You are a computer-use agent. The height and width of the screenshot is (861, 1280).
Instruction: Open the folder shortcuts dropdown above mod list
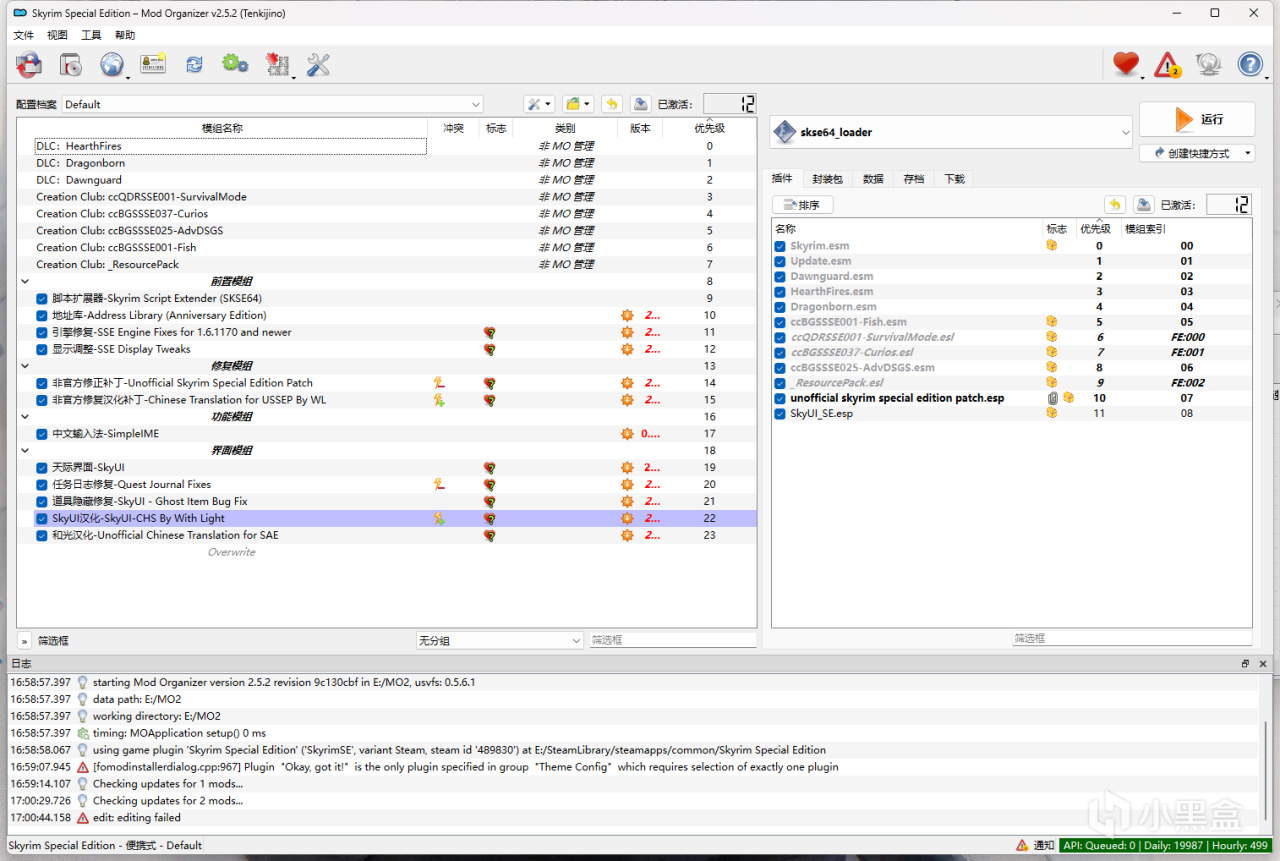(578, 104)
